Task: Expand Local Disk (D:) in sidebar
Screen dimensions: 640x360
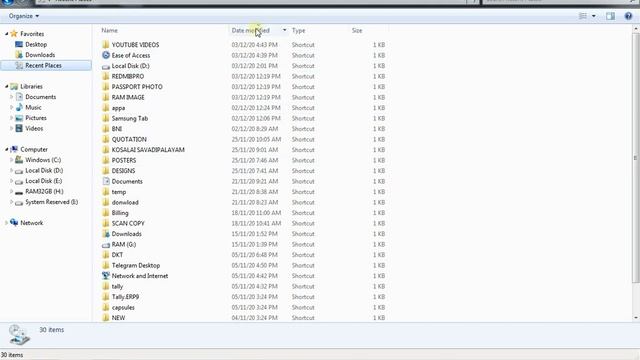Action: coord(11,171)
